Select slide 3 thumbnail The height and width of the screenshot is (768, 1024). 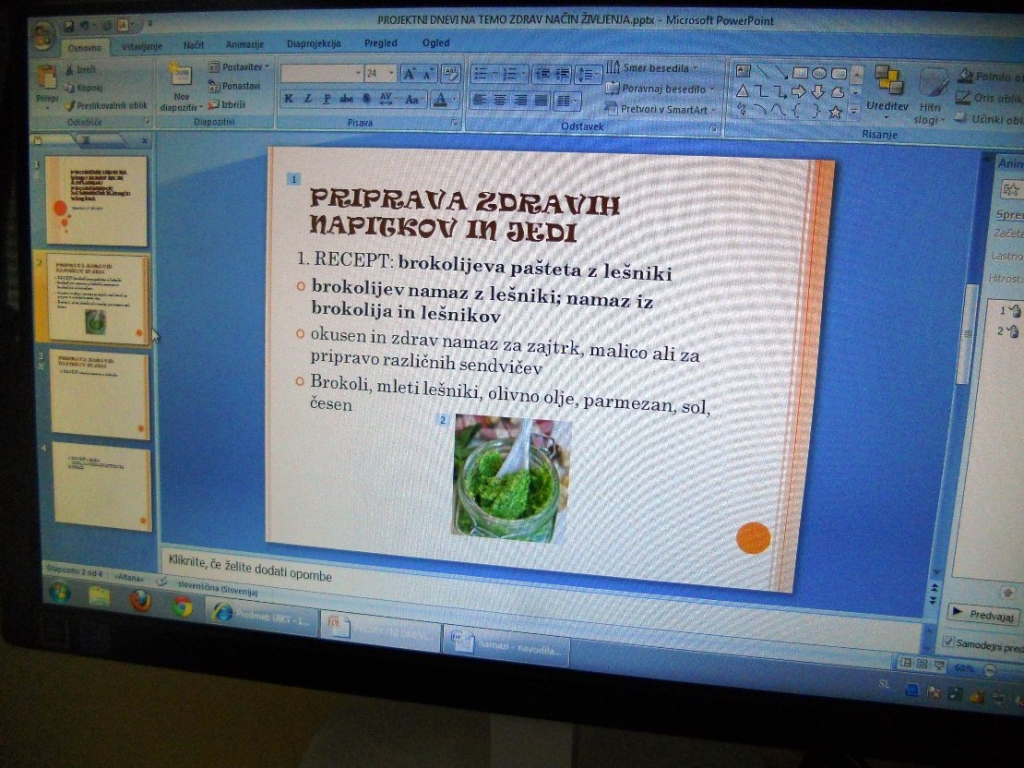(100, 394)
